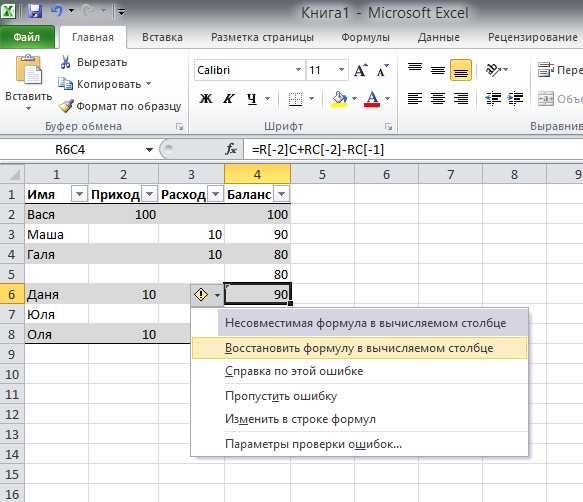Select Align Text Left icon

[x=415, y=99]
